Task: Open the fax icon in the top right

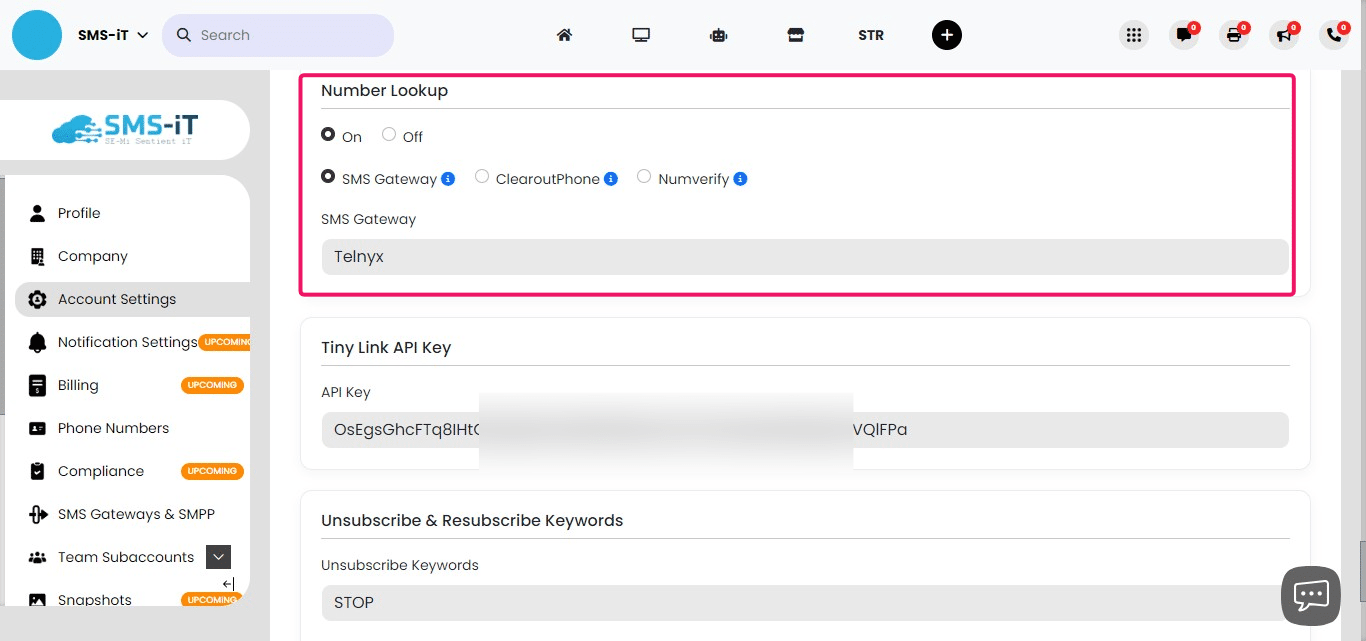Action: pos(1234,34)
